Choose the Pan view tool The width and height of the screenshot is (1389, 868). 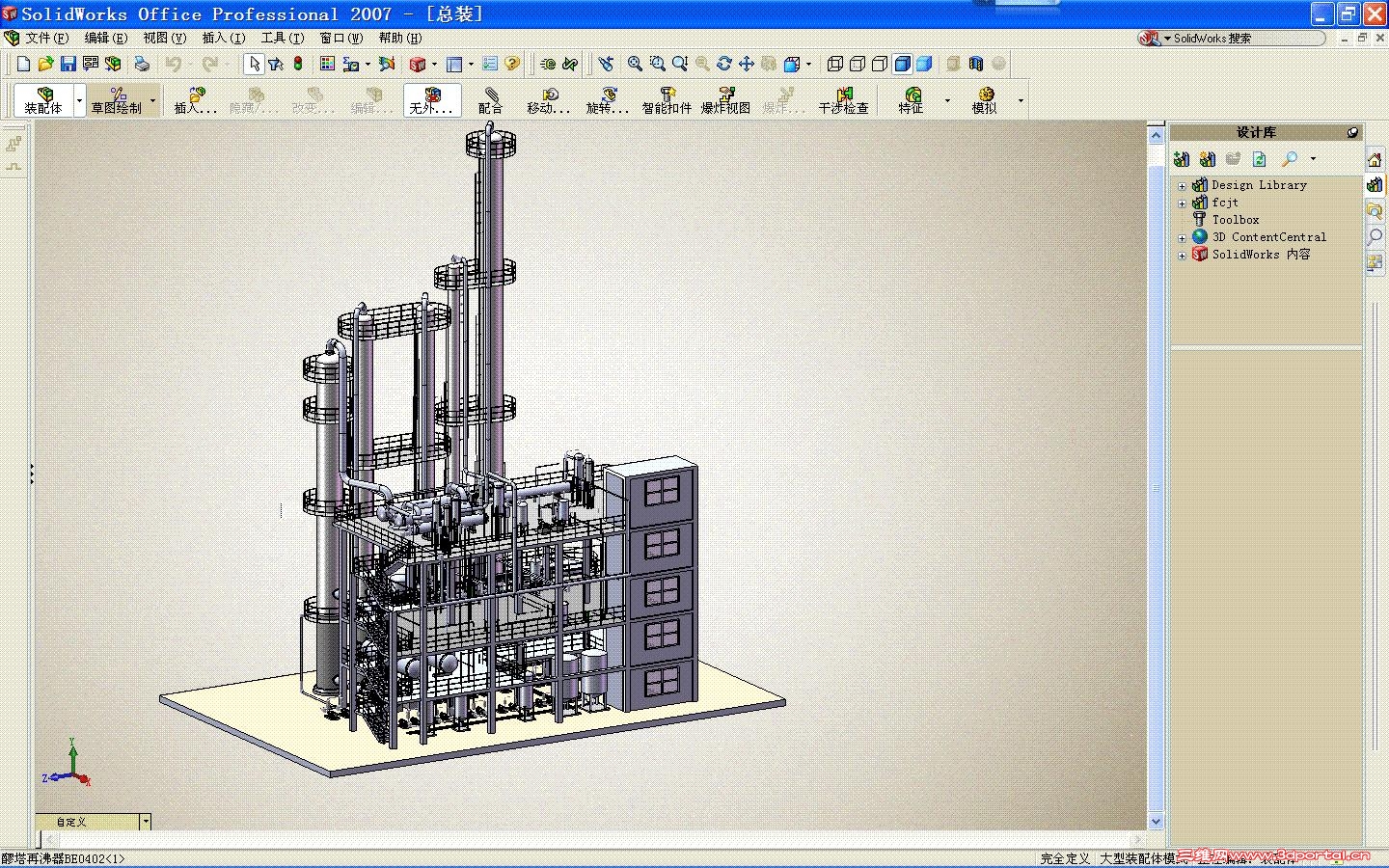[x=747, y=64]
